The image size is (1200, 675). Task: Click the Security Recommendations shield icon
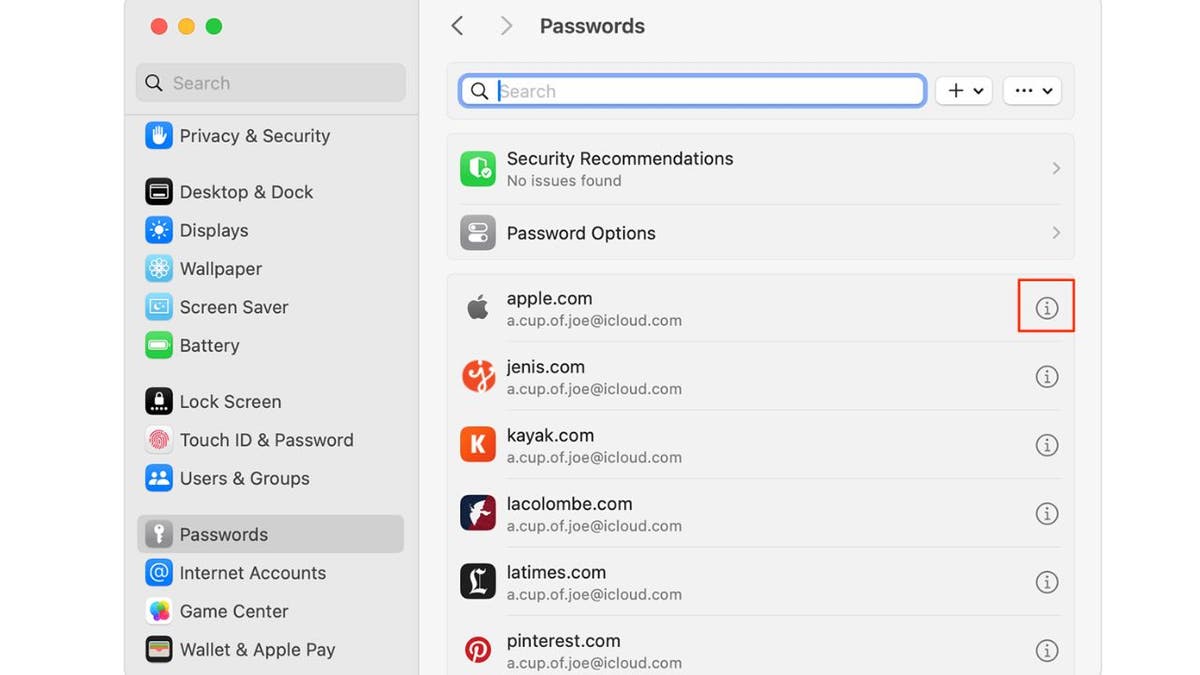[478, 169]
